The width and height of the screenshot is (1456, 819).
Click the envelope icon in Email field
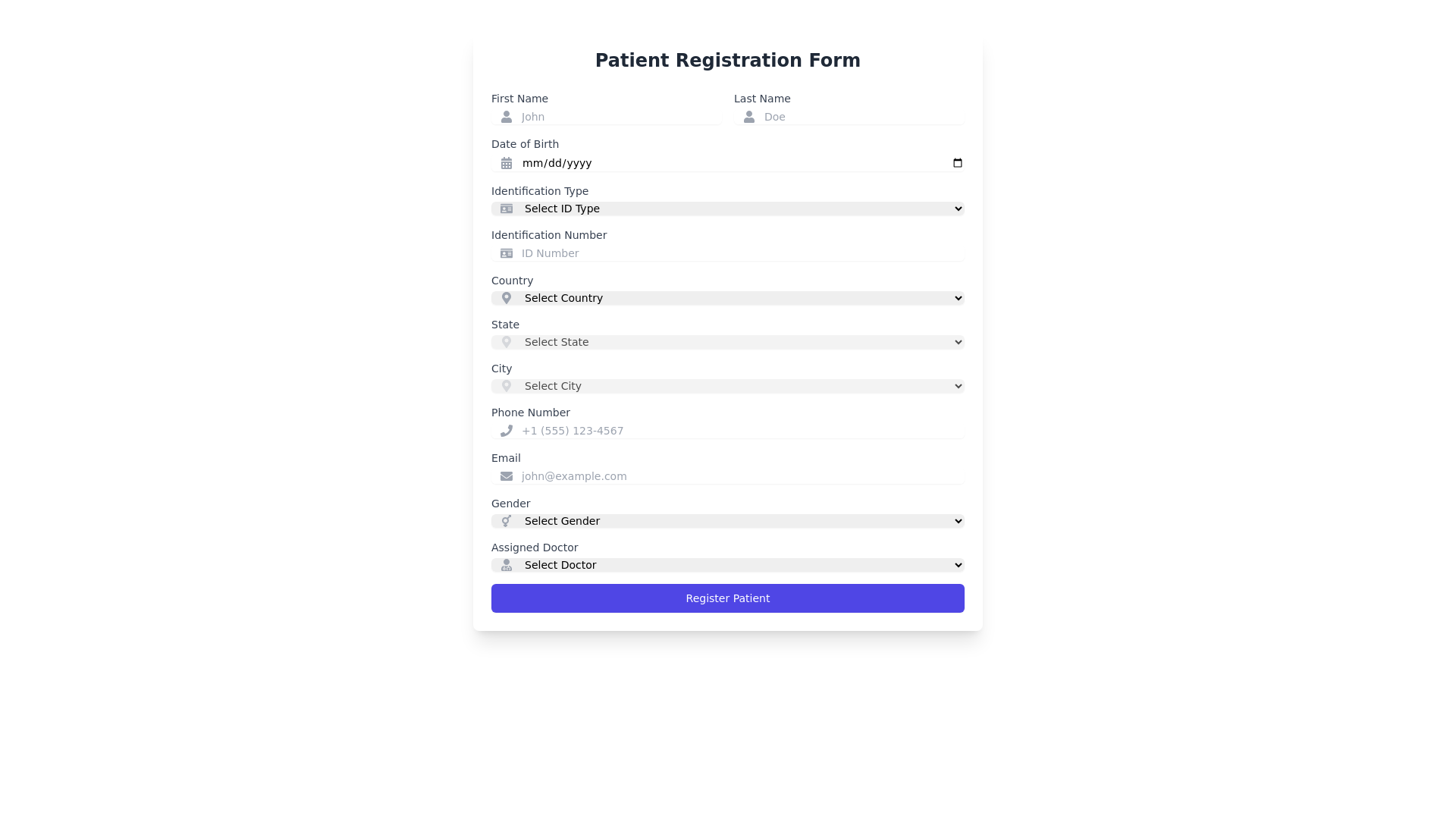pos(507,476)
